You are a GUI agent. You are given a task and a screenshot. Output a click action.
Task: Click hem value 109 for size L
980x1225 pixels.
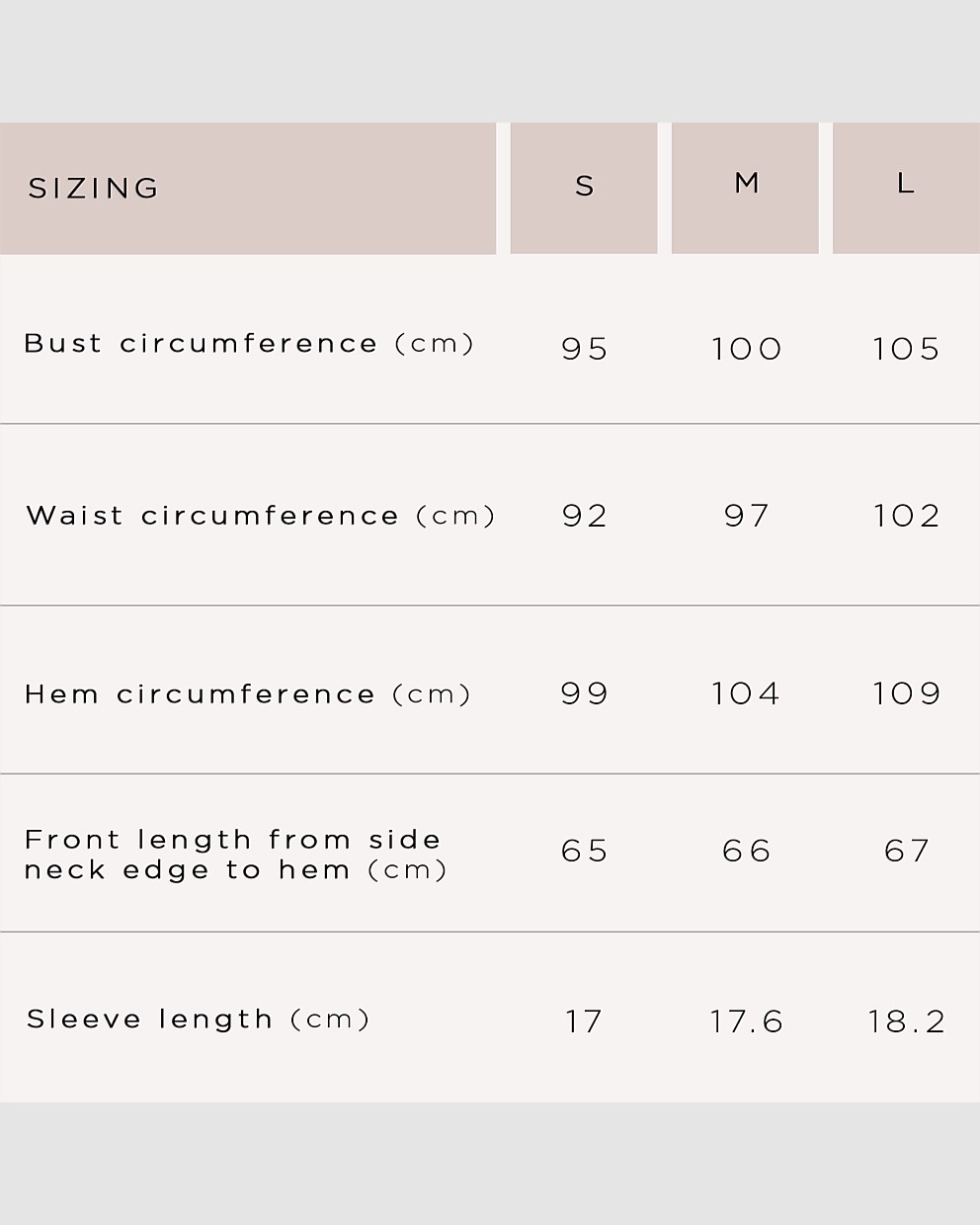(906, 694)
